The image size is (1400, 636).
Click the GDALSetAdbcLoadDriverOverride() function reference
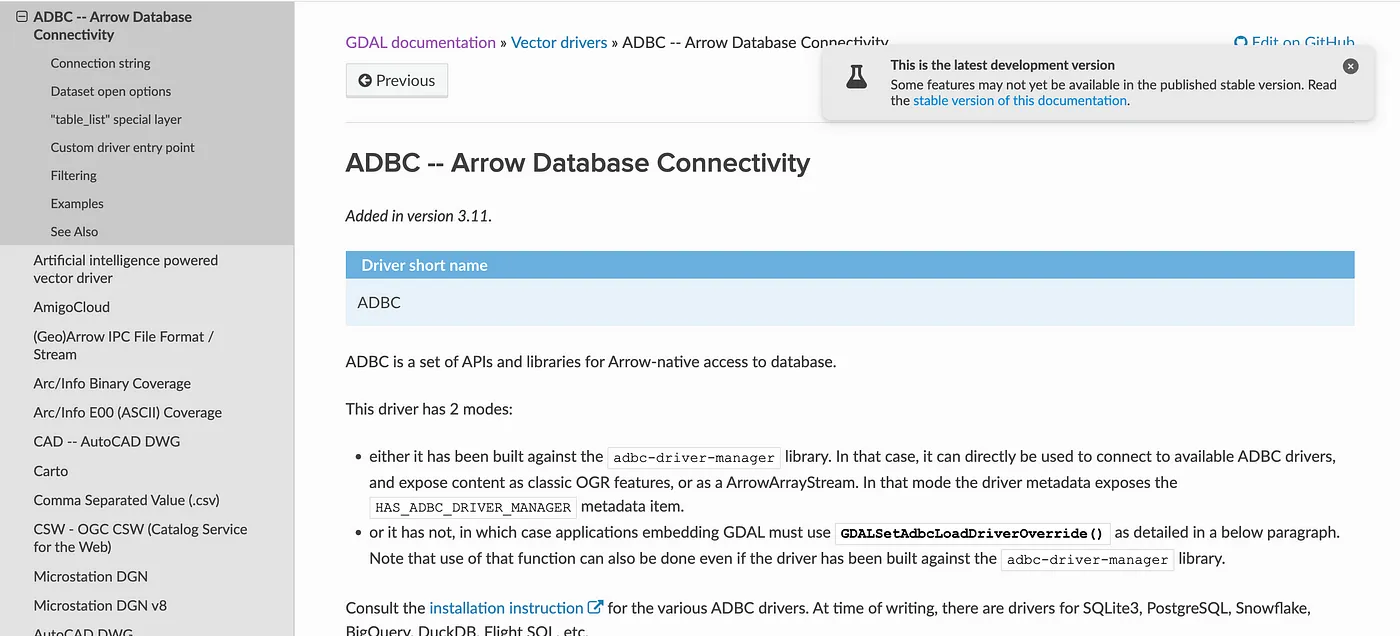[x=972, y=533]
